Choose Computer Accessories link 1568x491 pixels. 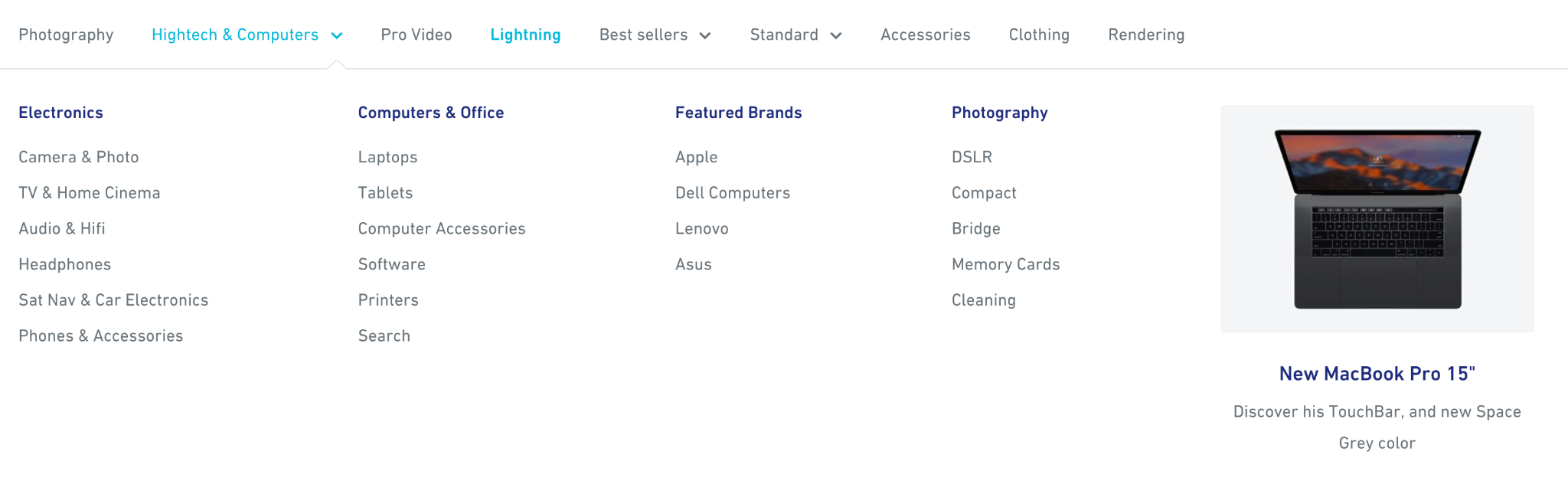(x=442, y=229)
